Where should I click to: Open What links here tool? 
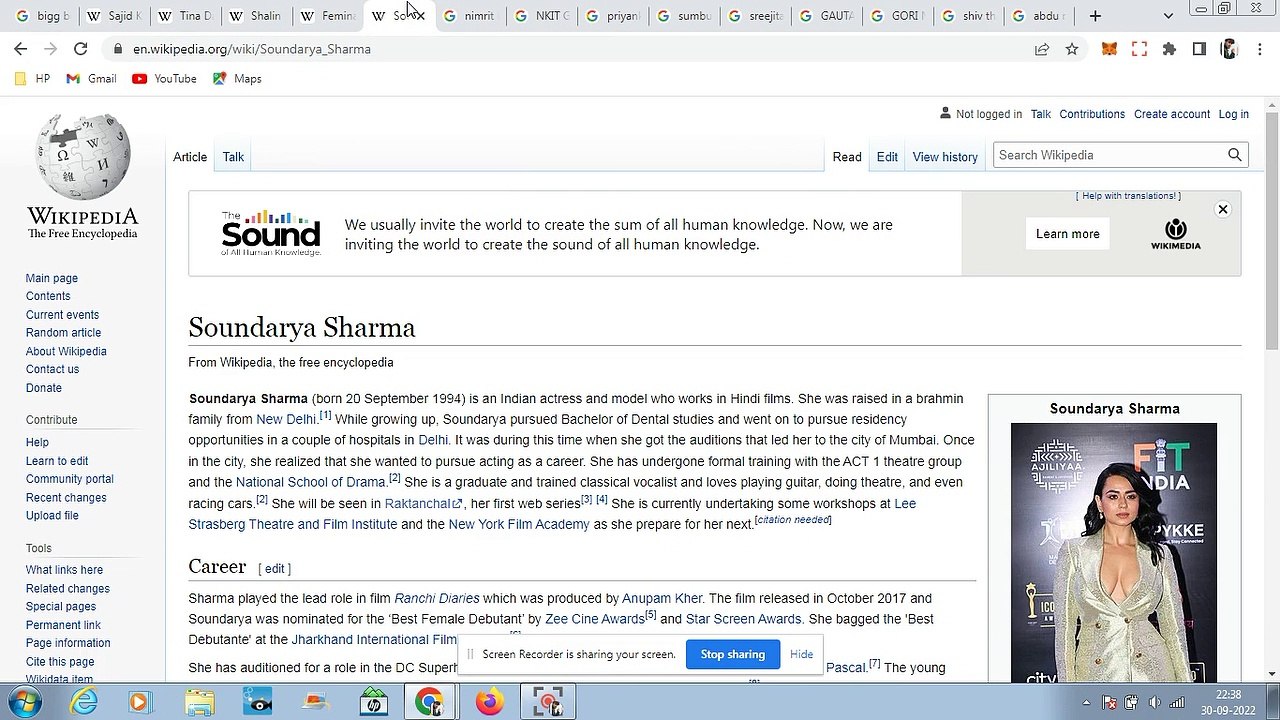click(x=64, y=570)
